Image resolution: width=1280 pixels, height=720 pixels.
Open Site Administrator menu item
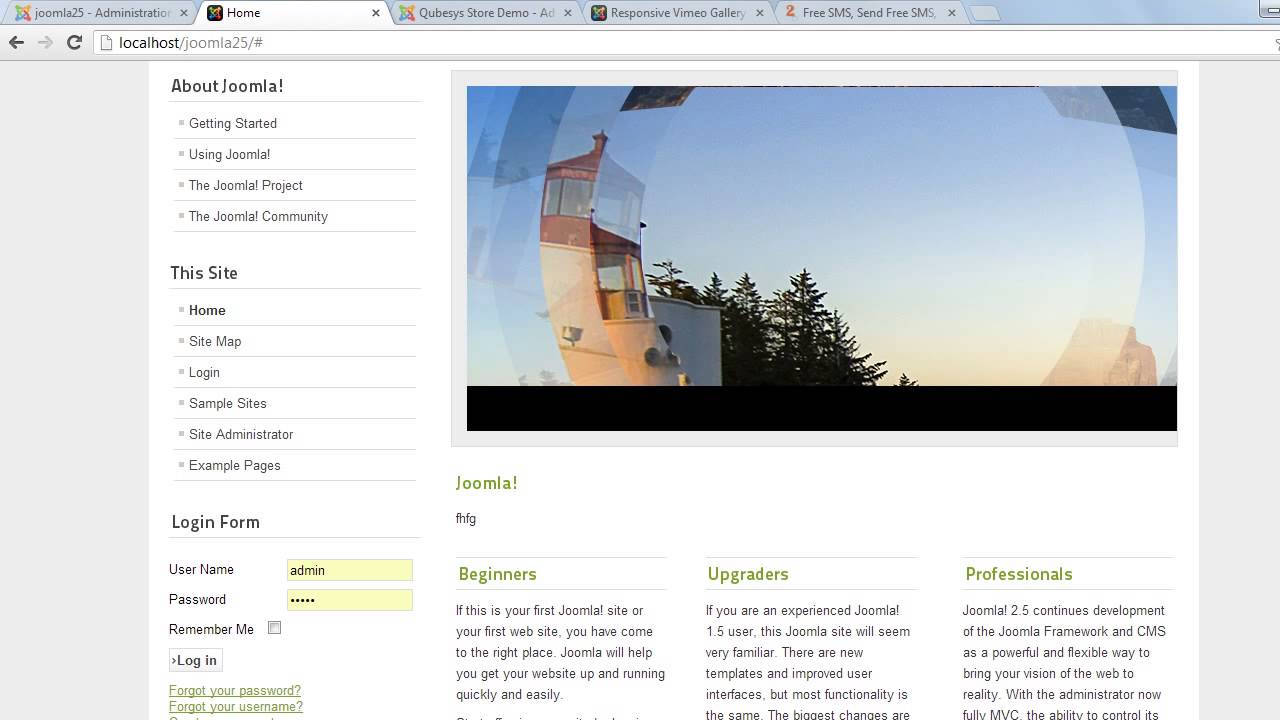241,434
